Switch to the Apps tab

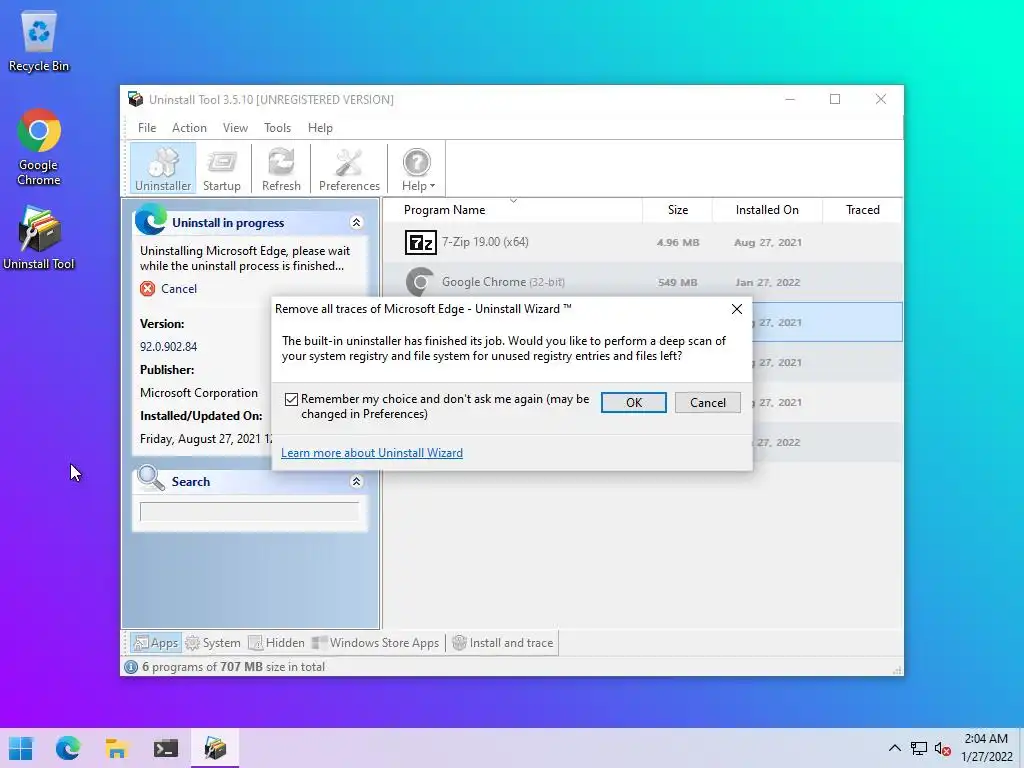tap(155, 643)
